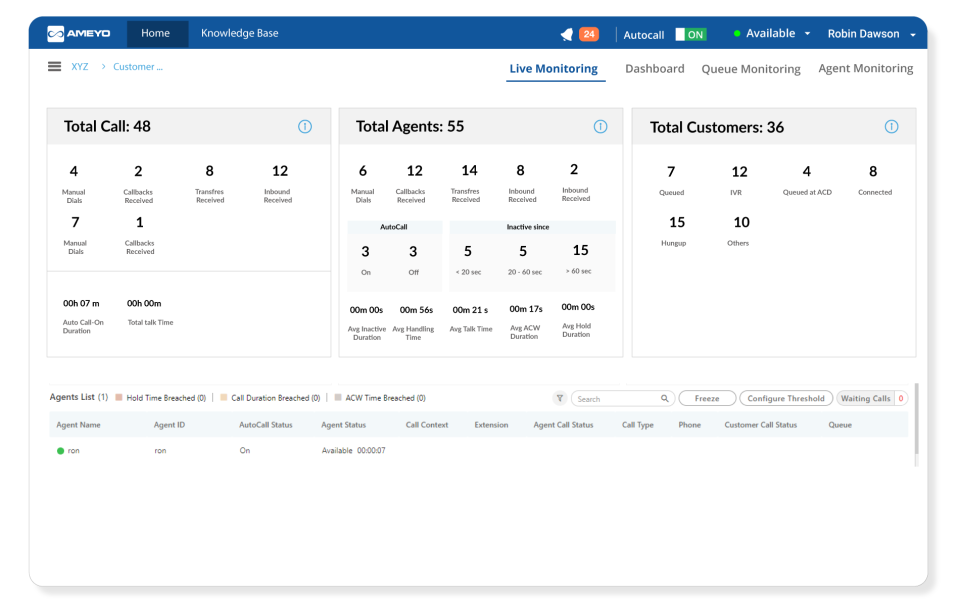The image size is (960, 606).
Task: Click the inactive > 60 sec count
Action: pyautogui.click(x=580, y=250)
